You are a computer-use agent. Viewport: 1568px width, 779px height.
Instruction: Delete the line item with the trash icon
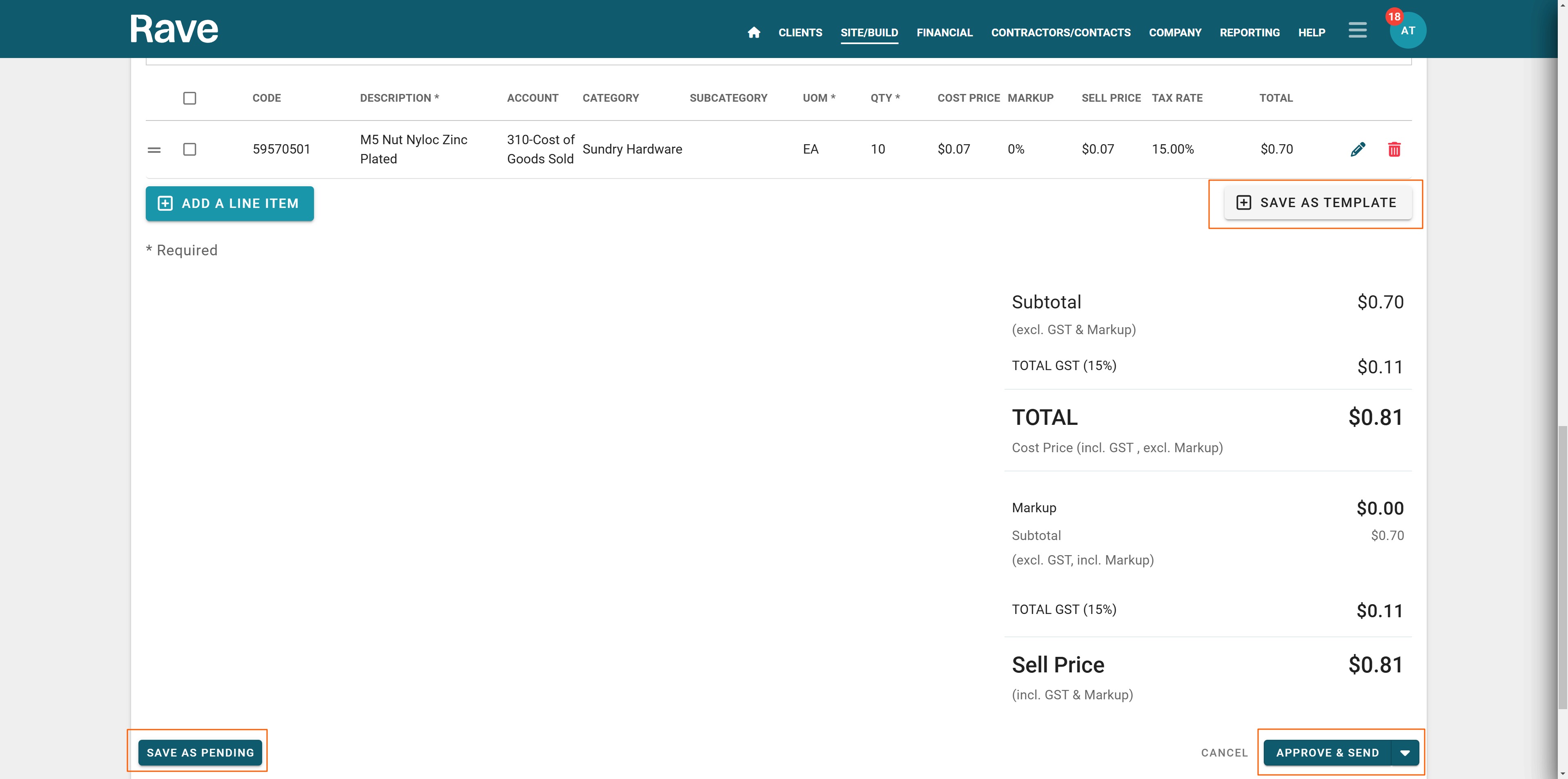1394,149
